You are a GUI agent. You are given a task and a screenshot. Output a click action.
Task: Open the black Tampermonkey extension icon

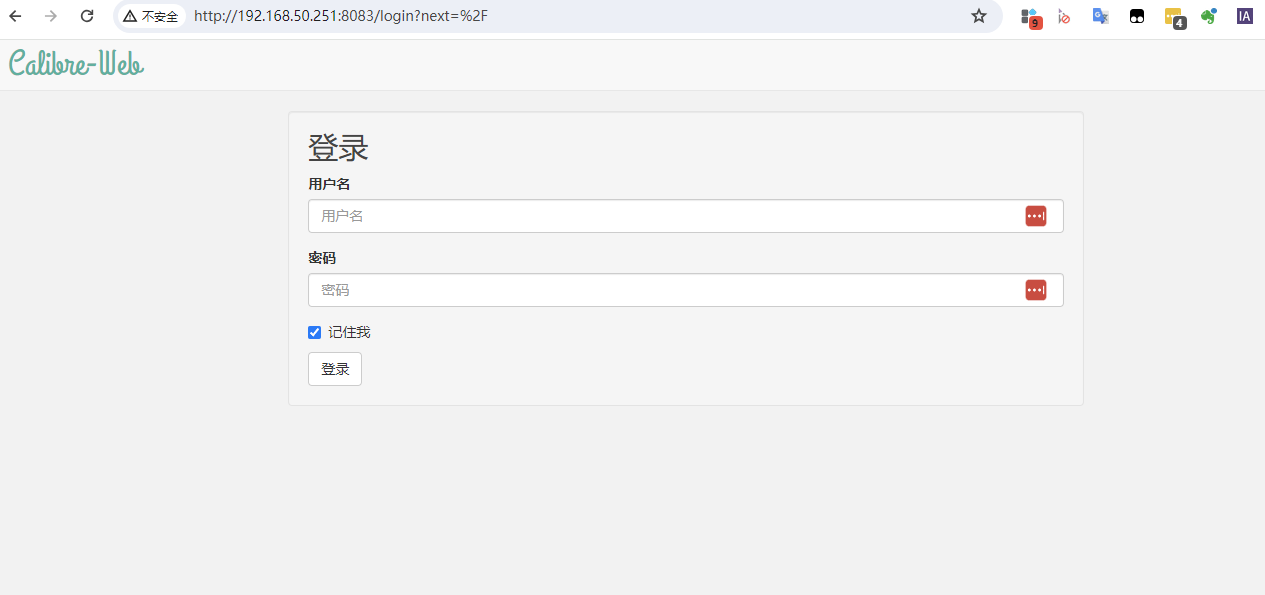pyautogui.click(x=1137, y=16)
